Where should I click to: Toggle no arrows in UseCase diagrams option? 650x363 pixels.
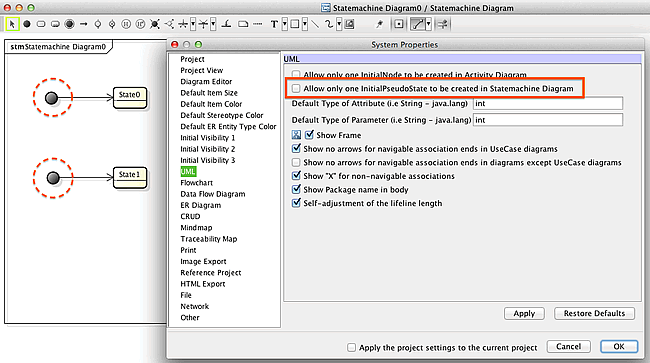(x=296, y=149)
